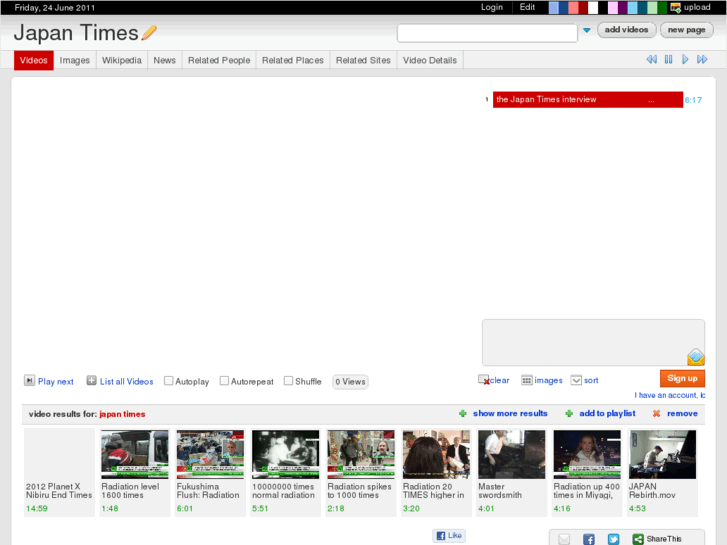Open the Fukushima Flush: Radiation thumbnail
This screenshot has width=727, height=545.
click(210, 455)
